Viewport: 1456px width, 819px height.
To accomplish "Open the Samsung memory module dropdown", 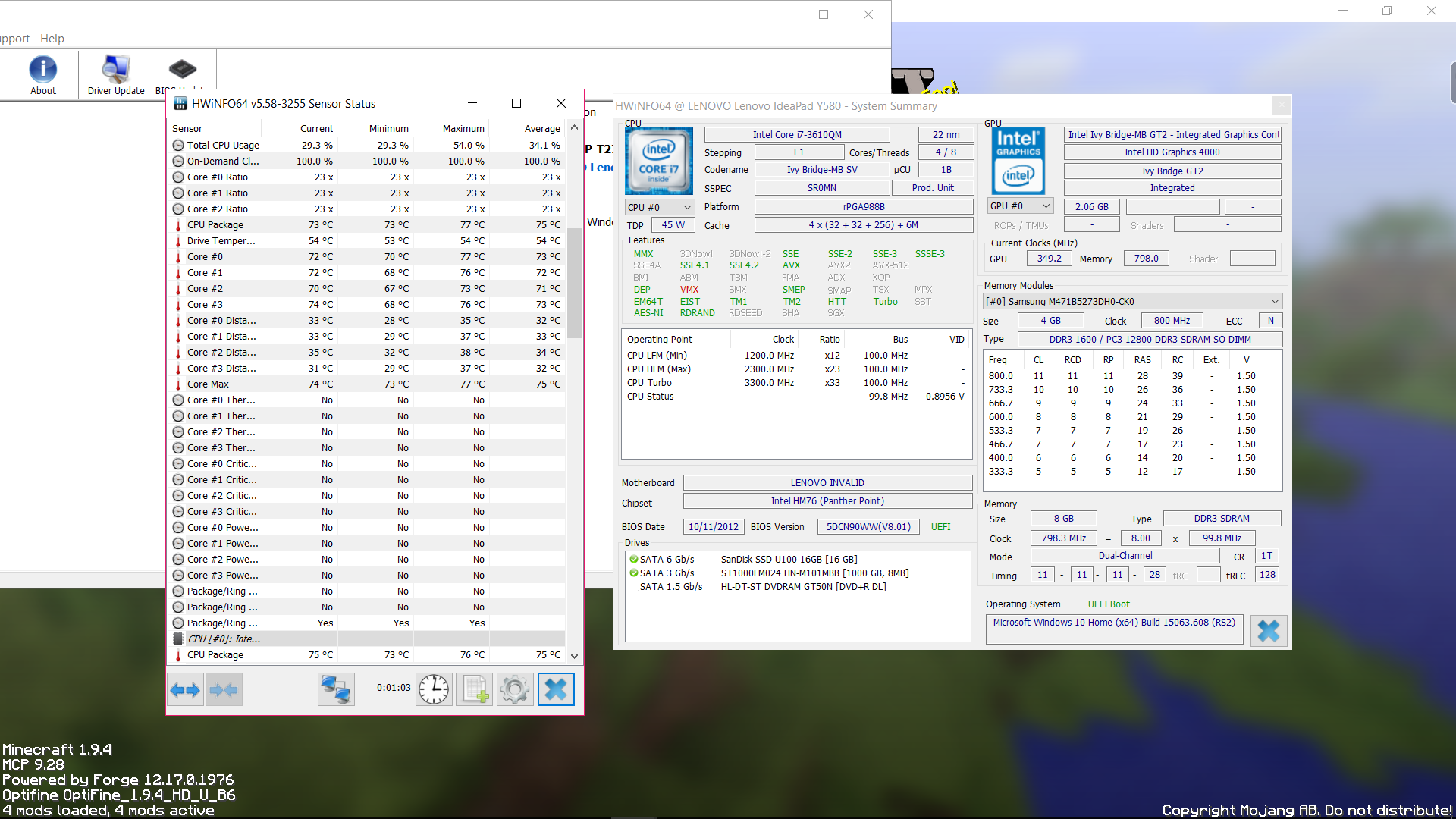I will coord(1132,302).
